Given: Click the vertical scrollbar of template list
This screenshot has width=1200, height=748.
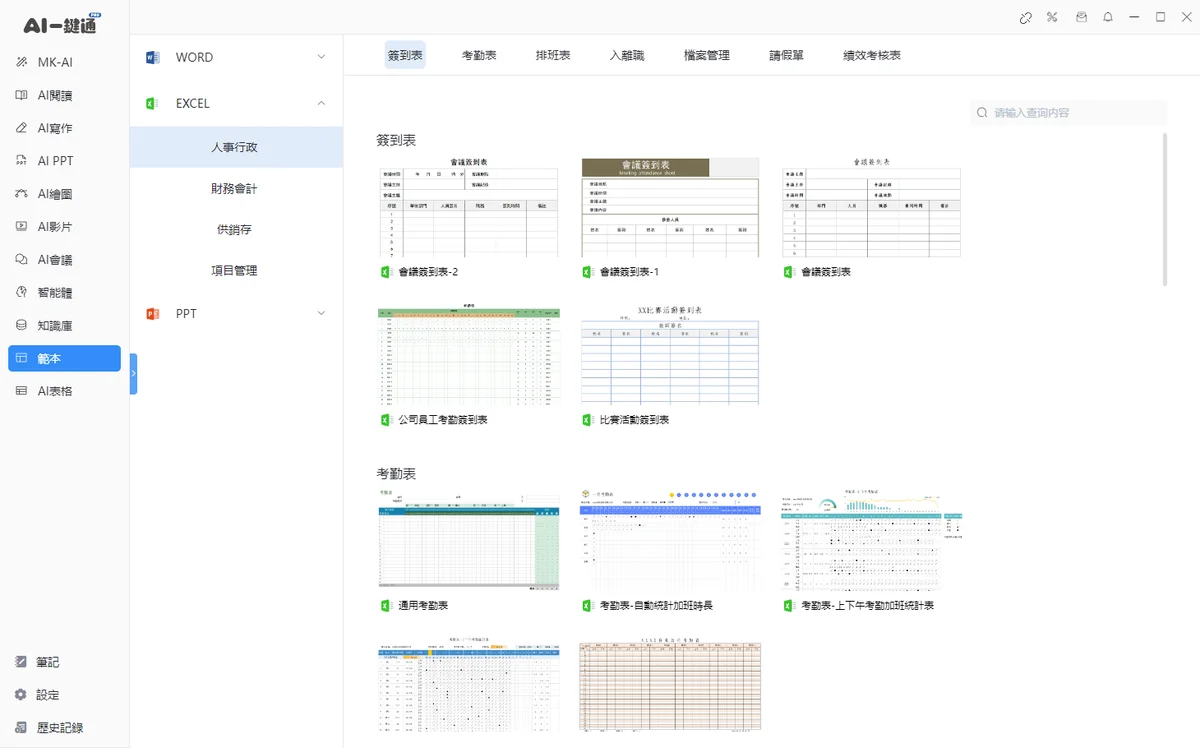Looking at the screenshot, I should 1164,209.
